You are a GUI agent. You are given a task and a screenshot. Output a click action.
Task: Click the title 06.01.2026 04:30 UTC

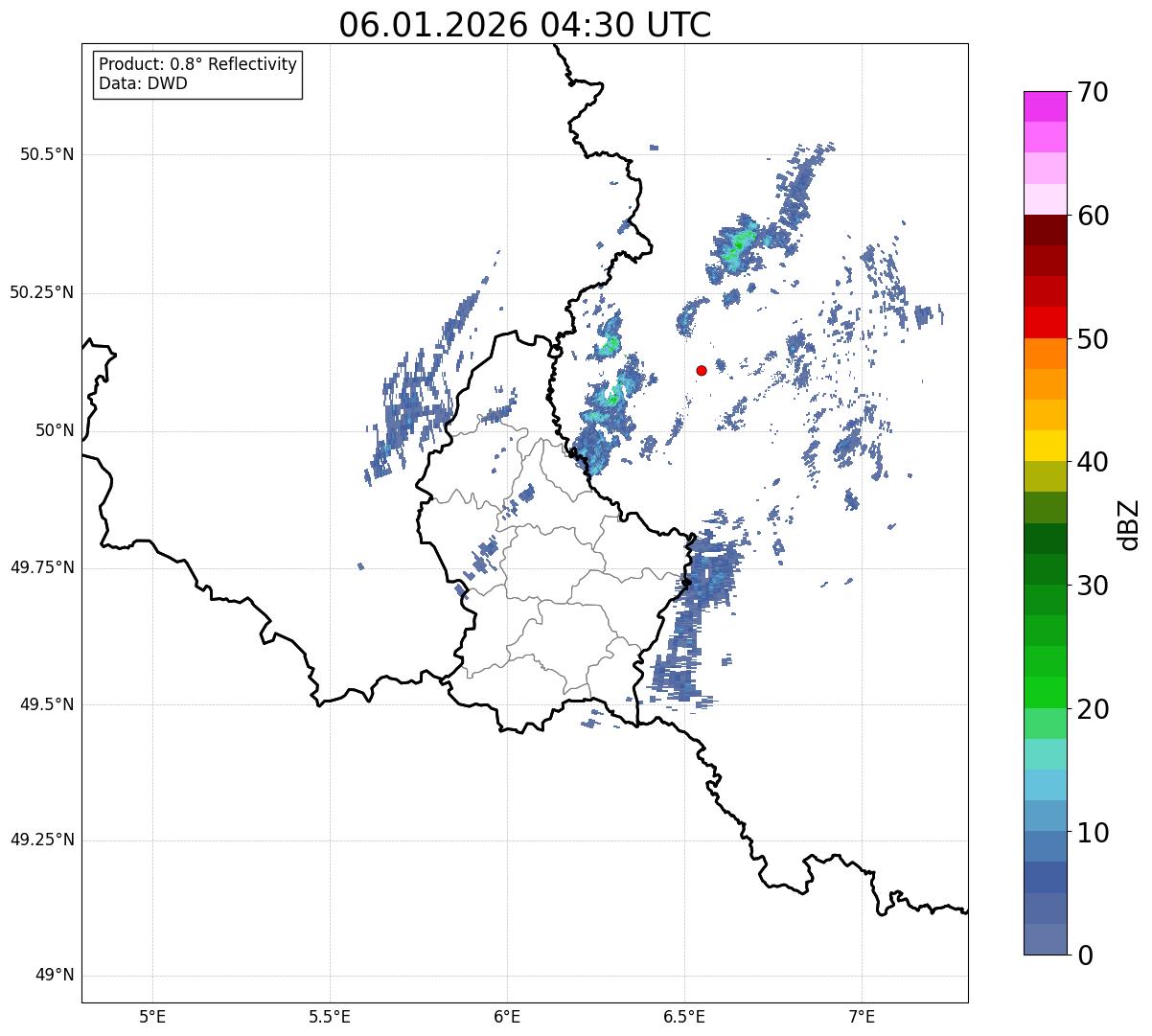click(x=525, y=25)
